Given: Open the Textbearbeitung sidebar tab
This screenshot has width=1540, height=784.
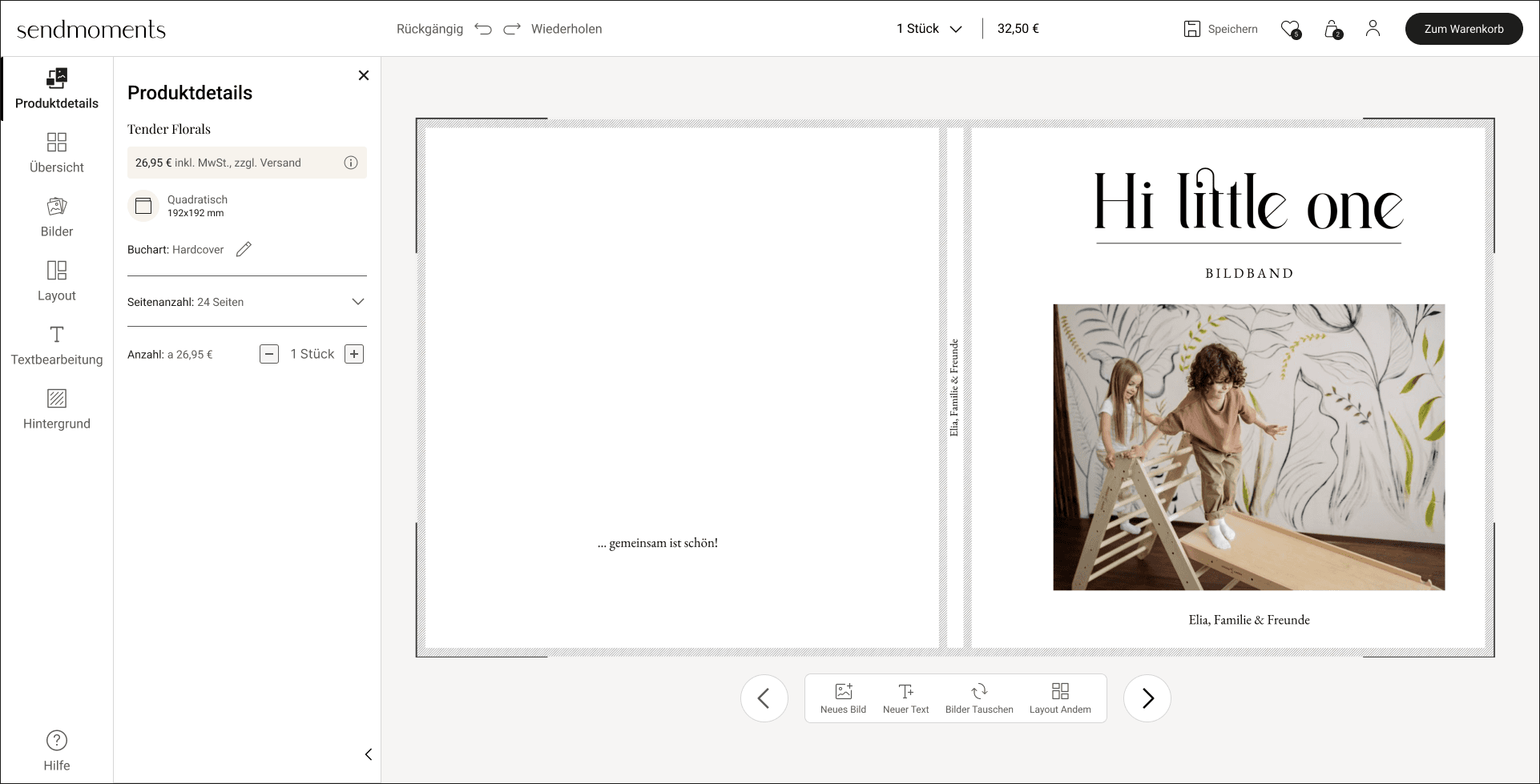Looking at the screenshot, I should (x=57, y=345).
